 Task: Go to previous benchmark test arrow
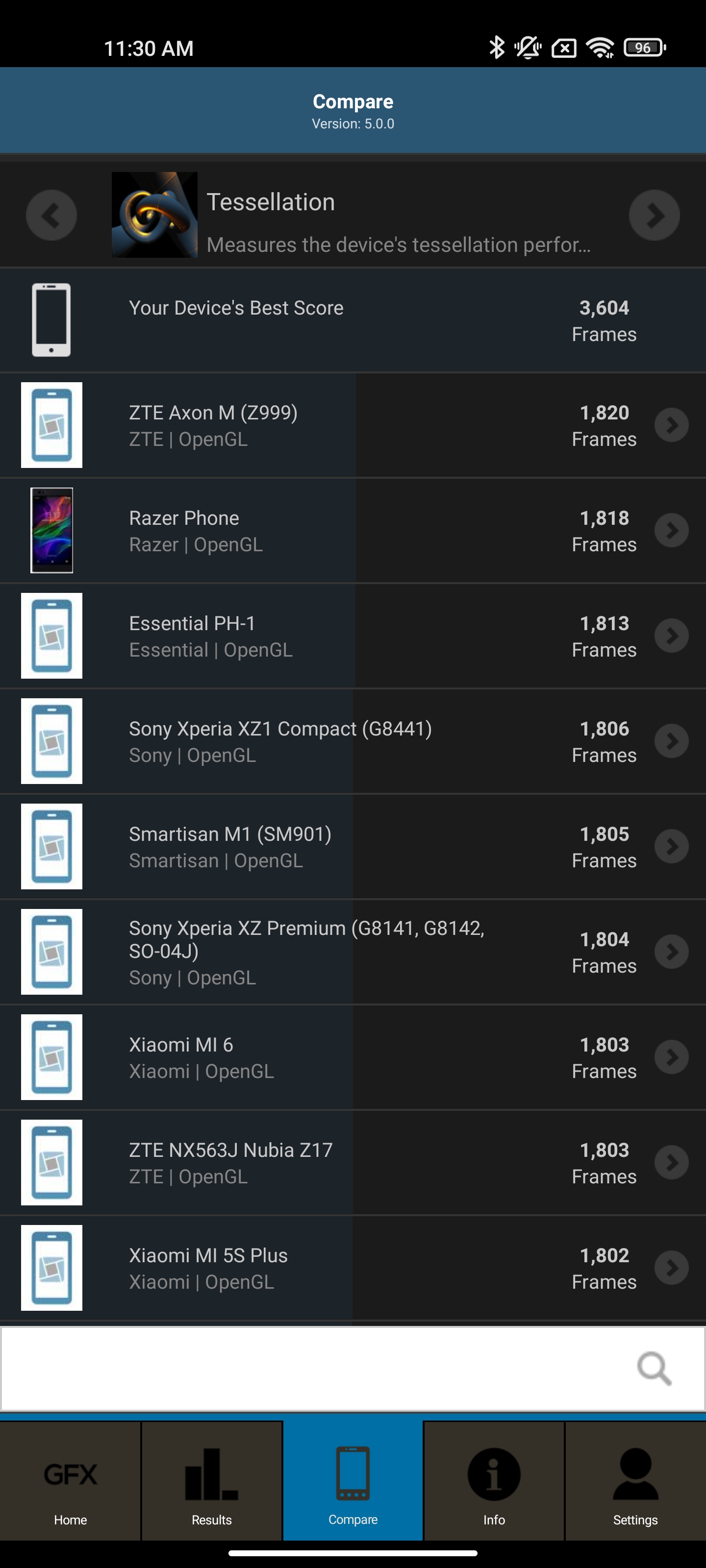click(51, 215)
